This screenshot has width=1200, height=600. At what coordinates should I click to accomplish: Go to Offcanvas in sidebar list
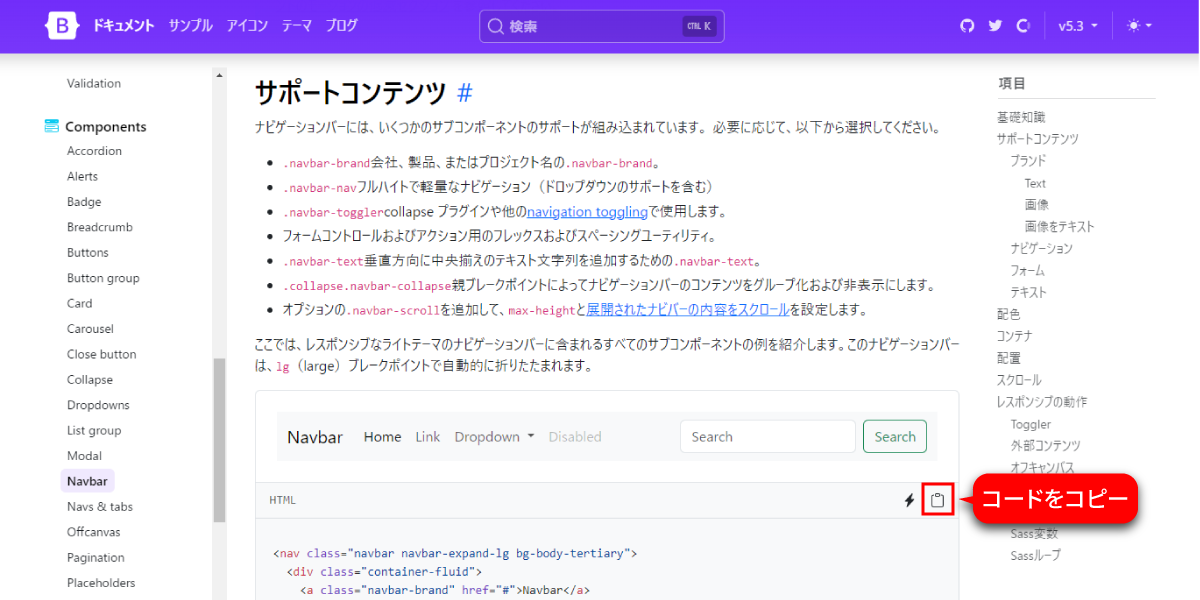pyautogui.click(x=93, y=532)
